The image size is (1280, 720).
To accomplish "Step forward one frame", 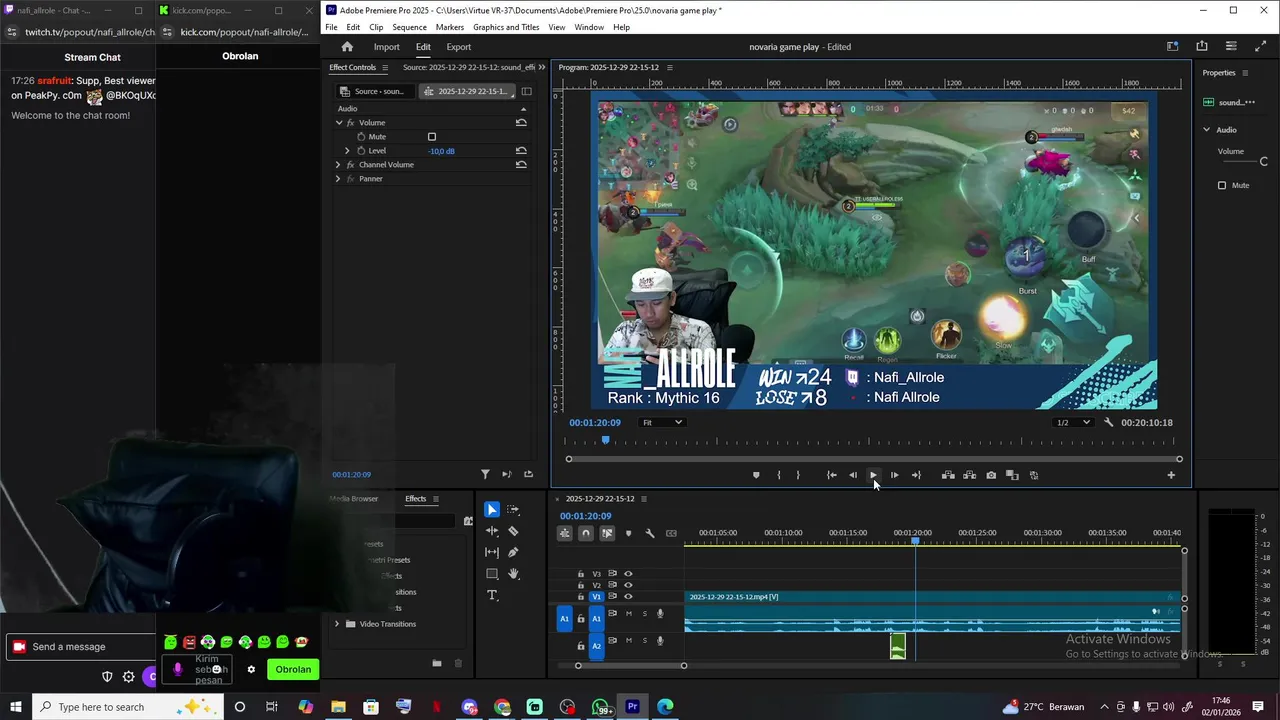I will (894, 475).
